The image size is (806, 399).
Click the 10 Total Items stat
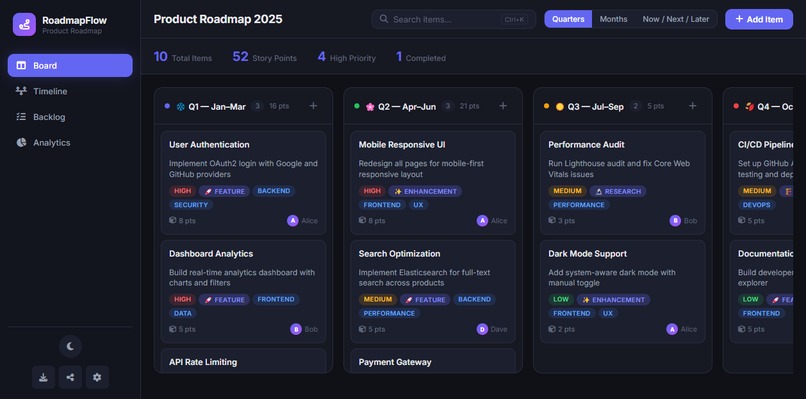tap(182, 57)
